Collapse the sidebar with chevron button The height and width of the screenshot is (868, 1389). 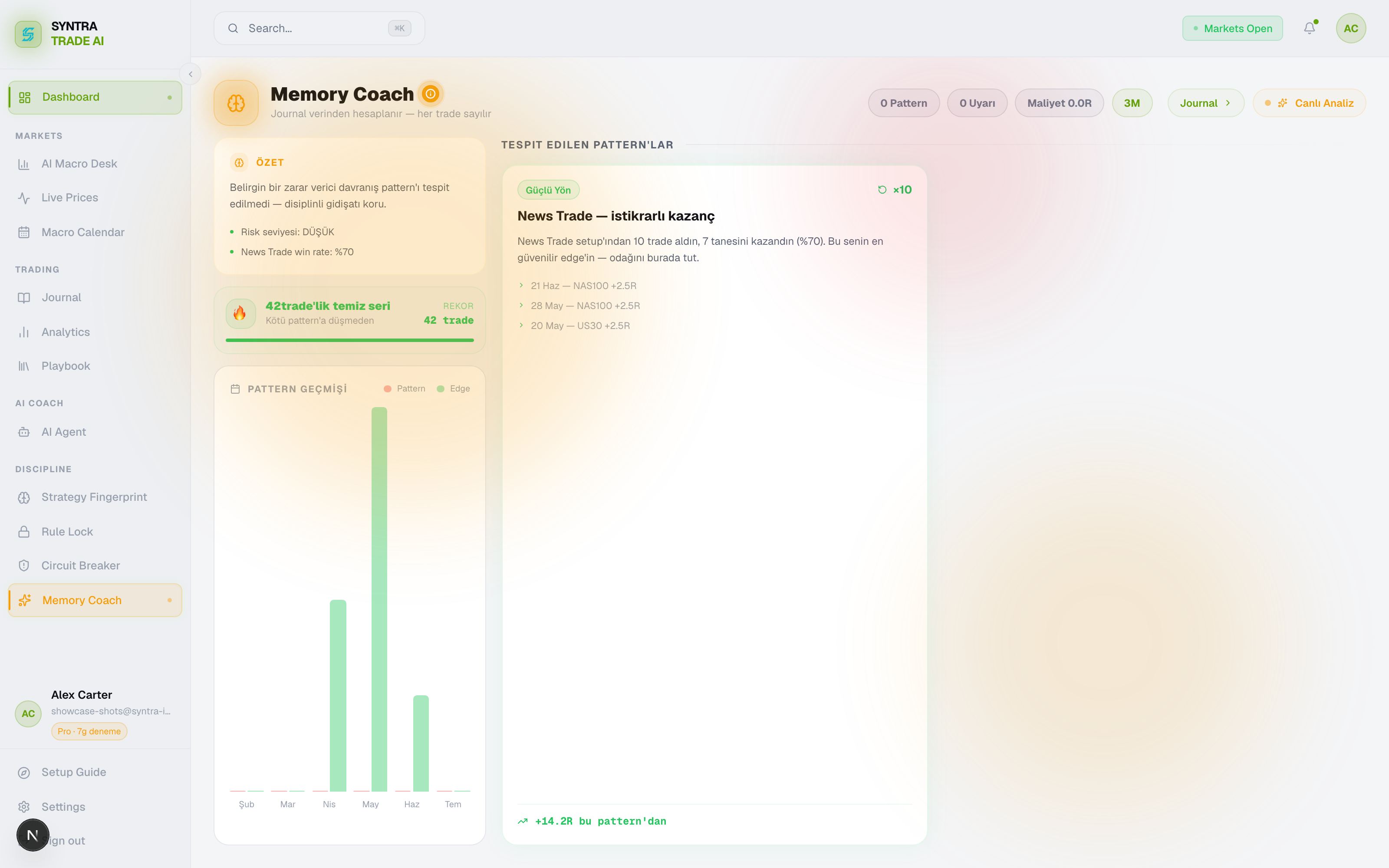click(x=191, y=74)
